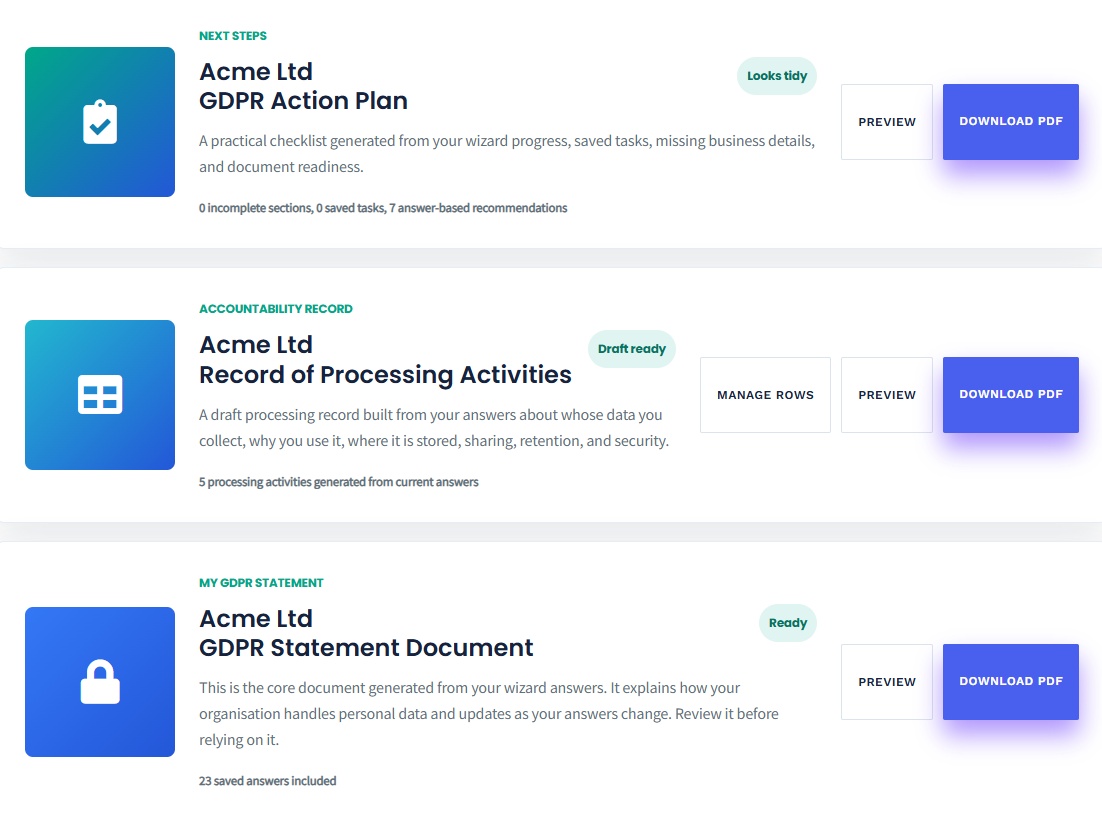Open Manage Rows for processing activities
Viewport: 1102px width, 818px height.
tap(765, 394)
